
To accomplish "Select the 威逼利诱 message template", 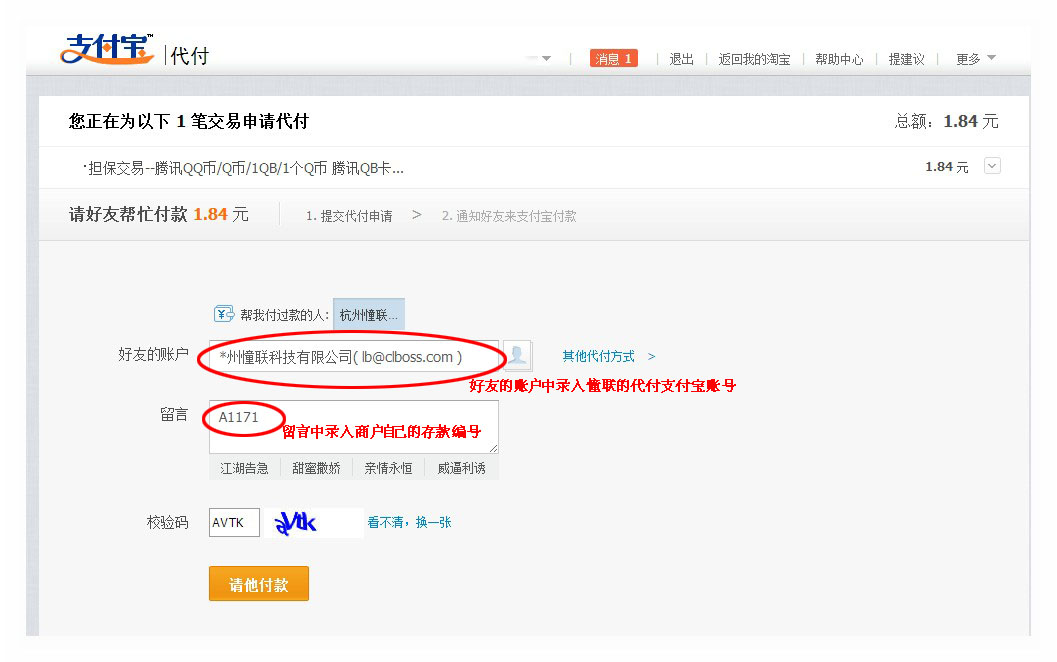I will 461,468.
